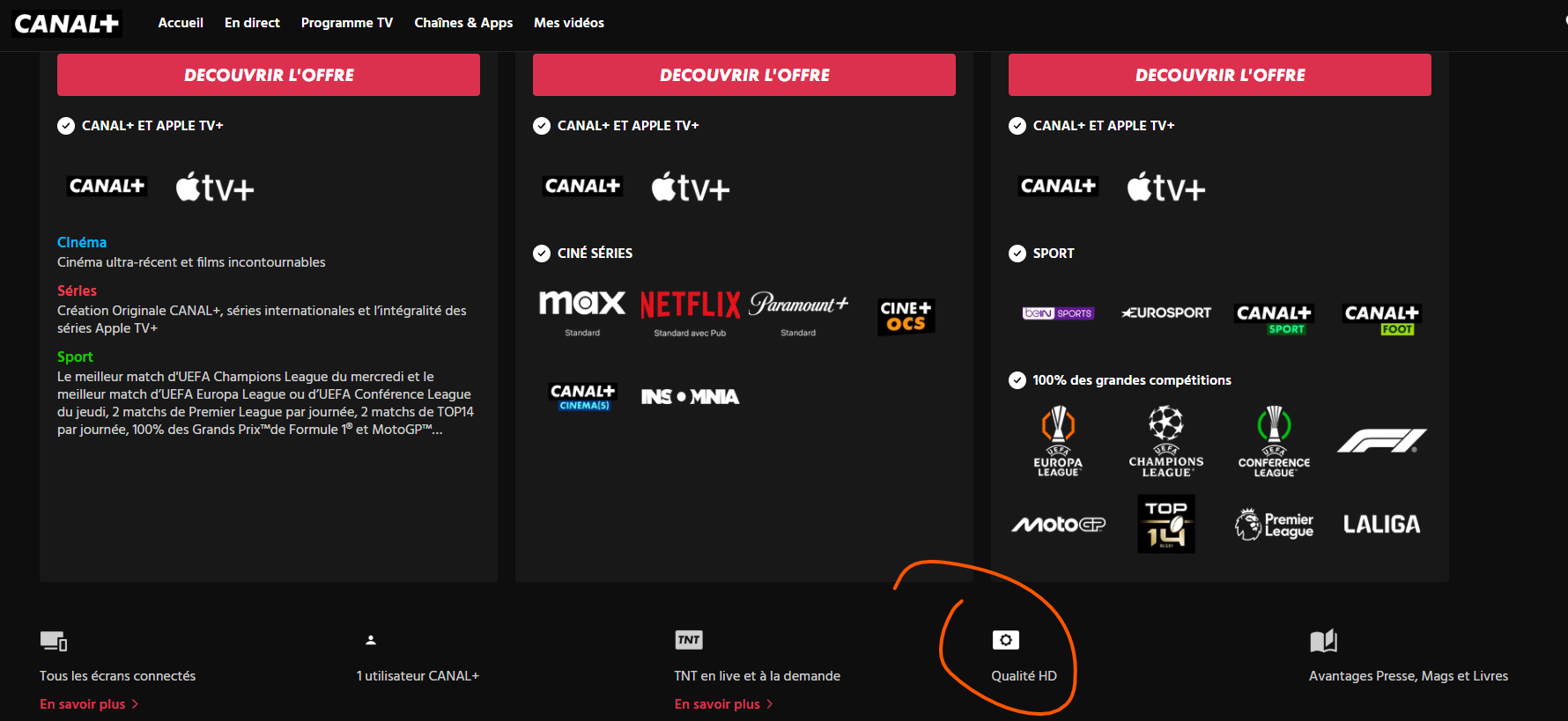Click the INSOMNIA logo
This screenshot has height=721, width=1568.
(690, 397)
